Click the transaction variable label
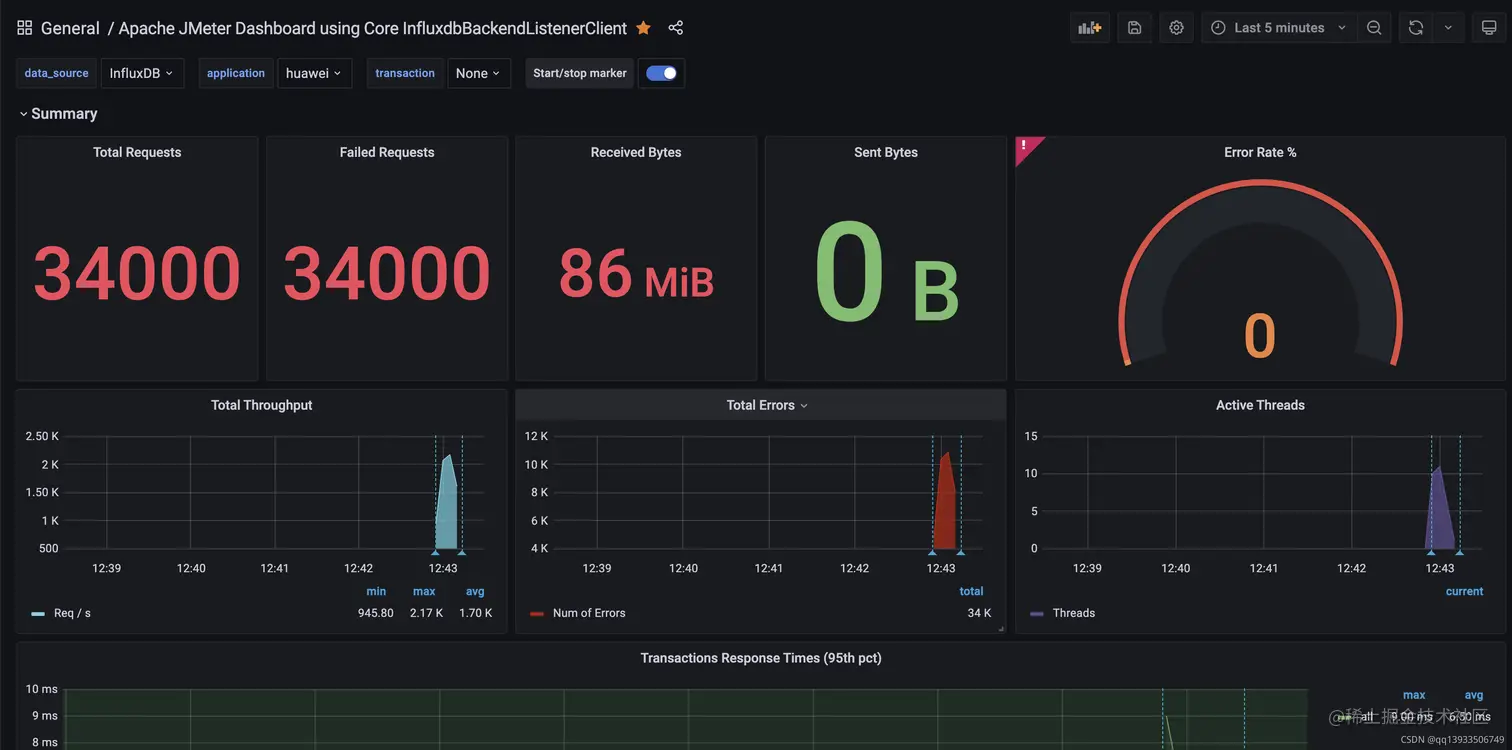Image resolution: width=1512 pixels, height=750 pixels. (x=405, y=73)
